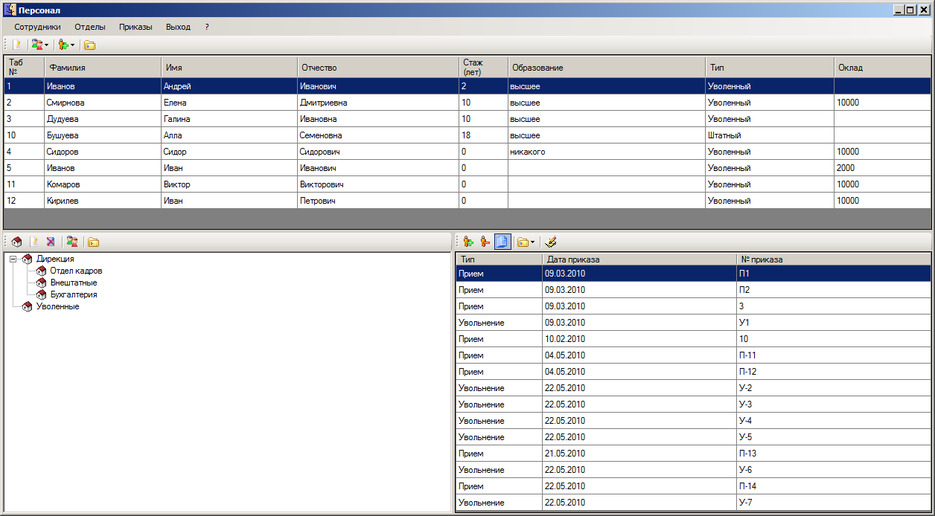Click the pencil sign icon in orders toolbar
Viewport: 935px width, 516px height.
[551, 242]
